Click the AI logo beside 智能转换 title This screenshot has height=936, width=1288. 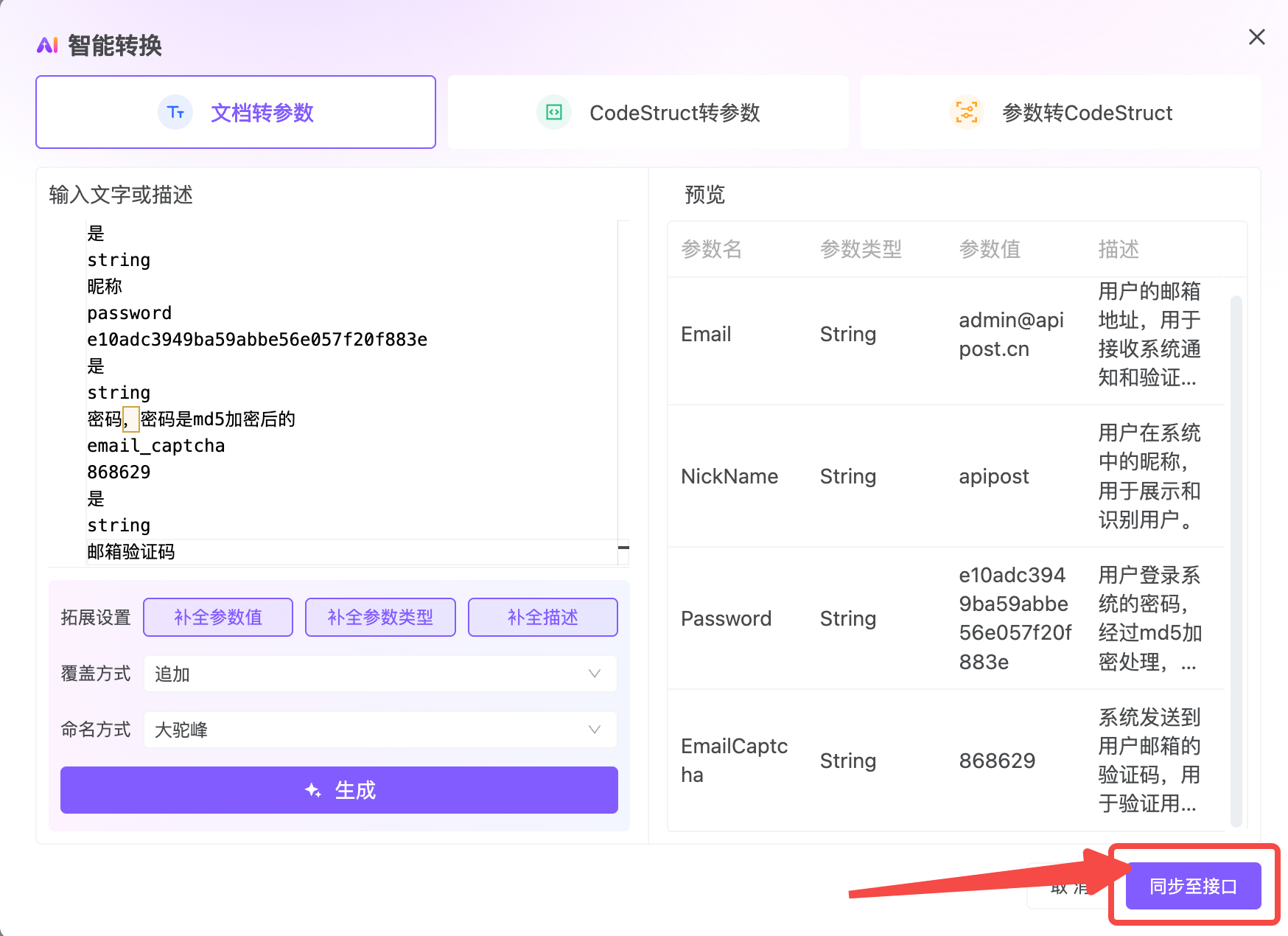coord(48,45)
